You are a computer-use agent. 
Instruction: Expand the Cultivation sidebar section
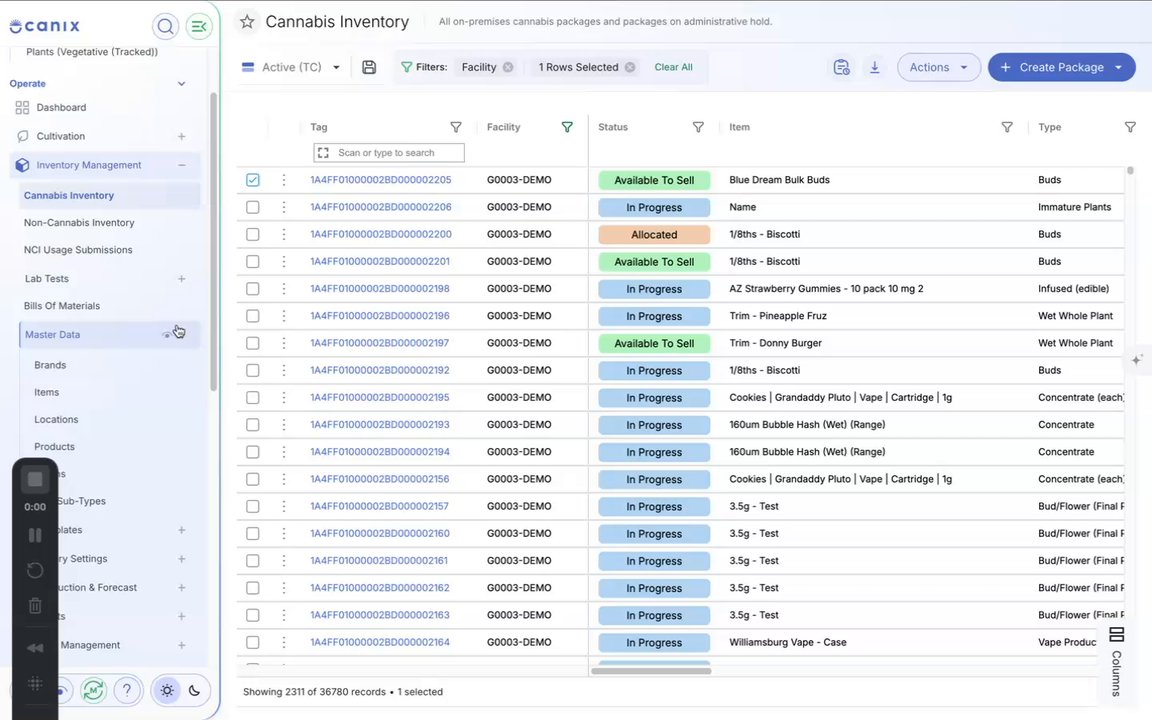181,137
